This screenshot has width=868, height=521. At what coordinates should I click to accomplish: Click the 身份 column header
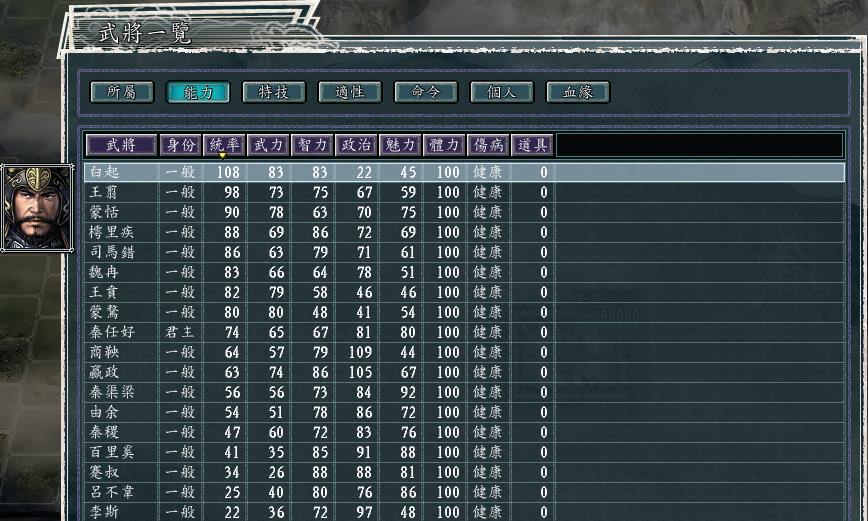tap(181, 145)
